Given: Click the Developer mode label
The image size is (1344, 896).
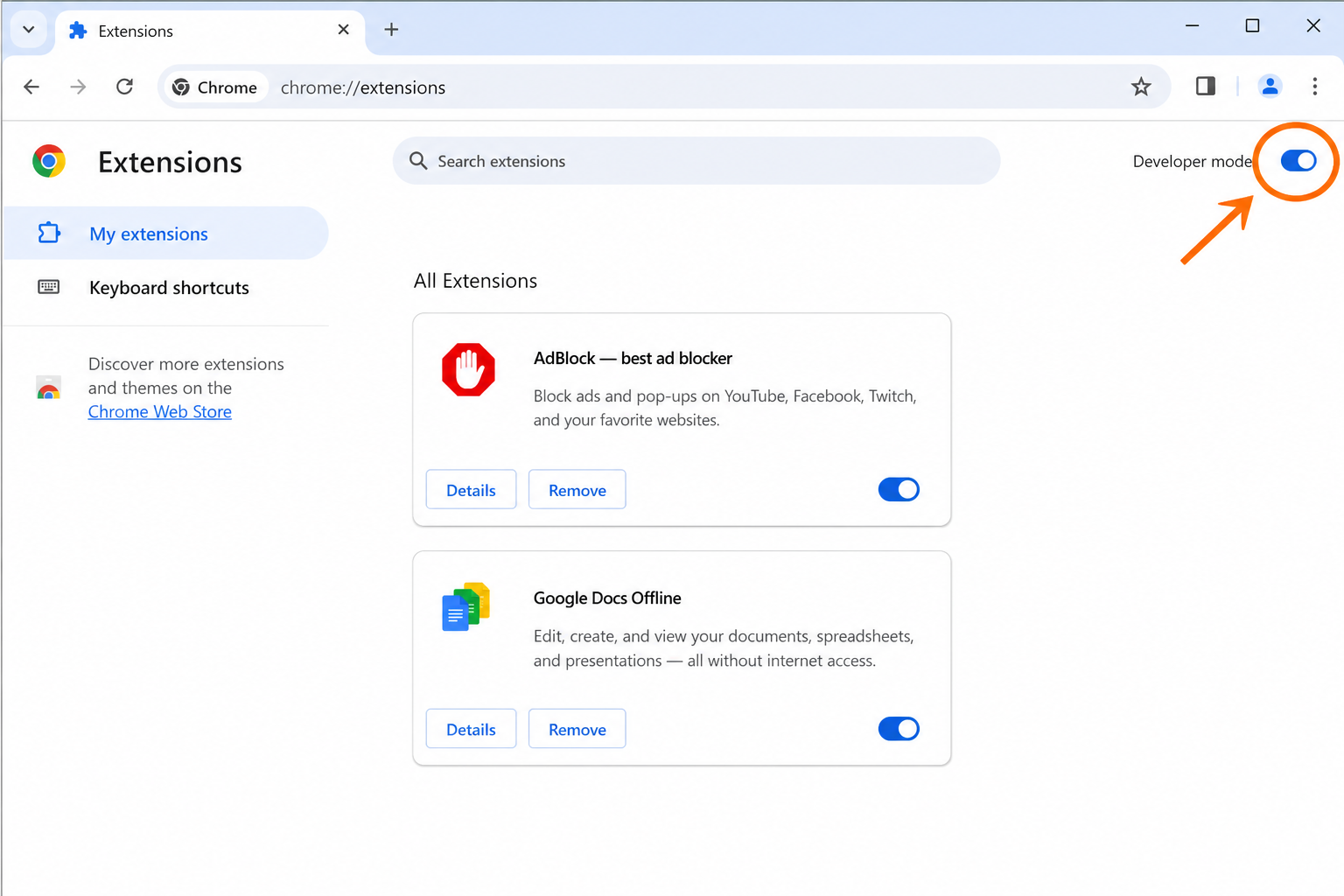Looking at the screenshot, I should [x=1192, y=162].
